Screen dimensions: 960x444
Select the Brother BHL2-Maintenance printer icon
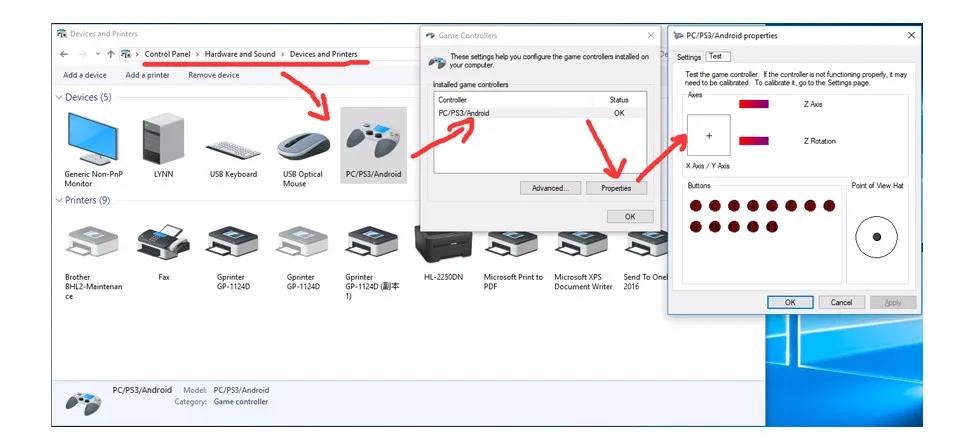(93, 242)
